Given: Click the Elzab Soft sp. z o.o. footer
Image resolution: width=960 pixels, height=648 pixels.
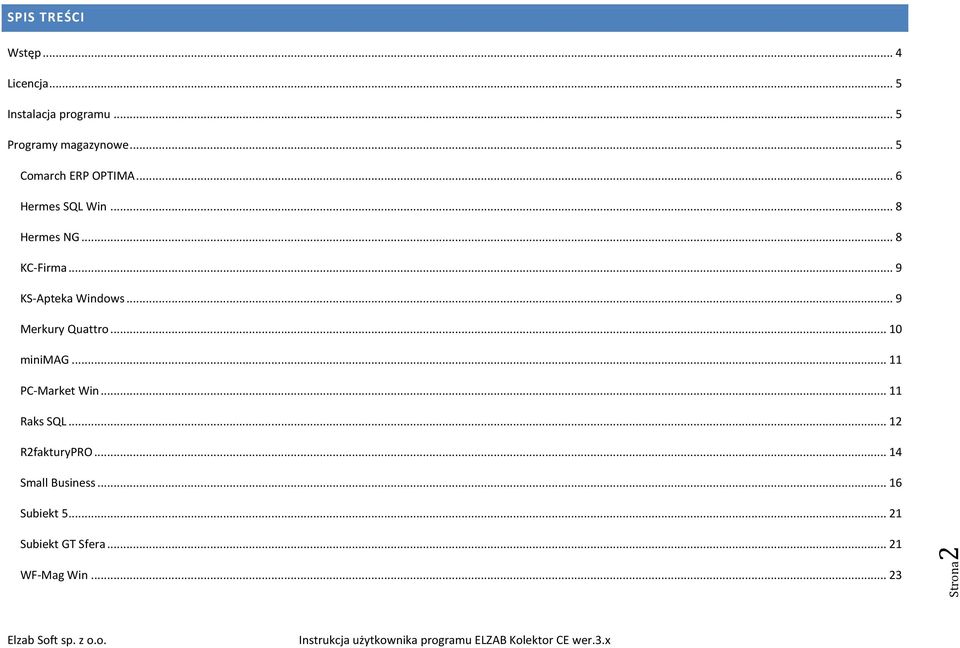Looking at the screenshot, I should click(57, 640).
